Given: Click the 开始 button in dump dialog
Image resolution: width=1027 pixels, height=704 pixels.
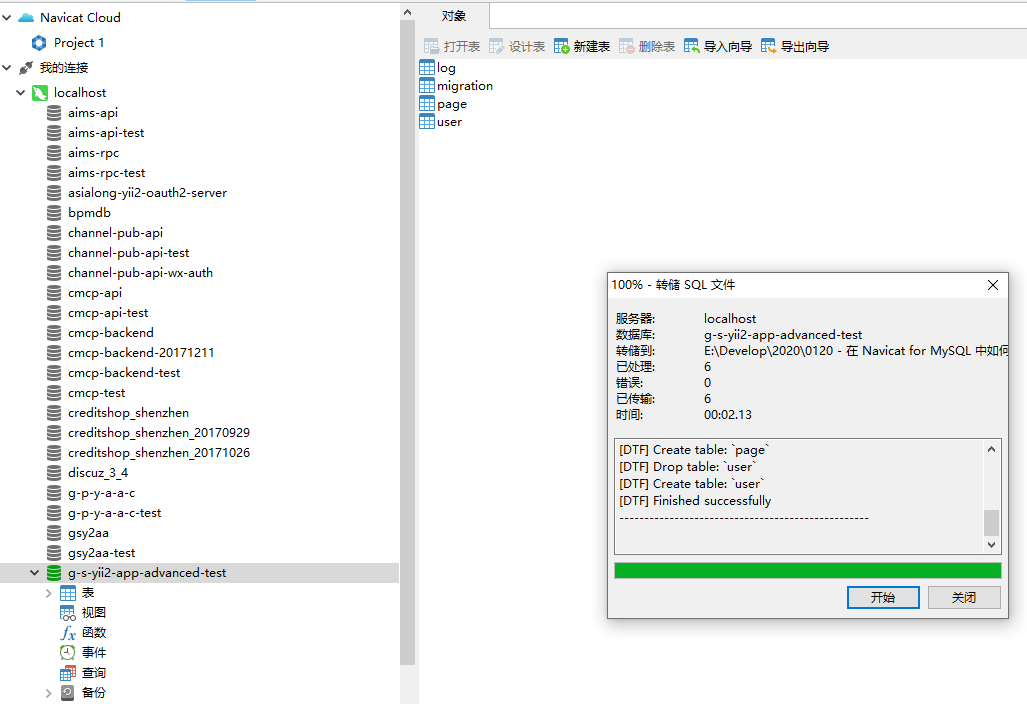Looking at the screenshot, I should 883,597.
